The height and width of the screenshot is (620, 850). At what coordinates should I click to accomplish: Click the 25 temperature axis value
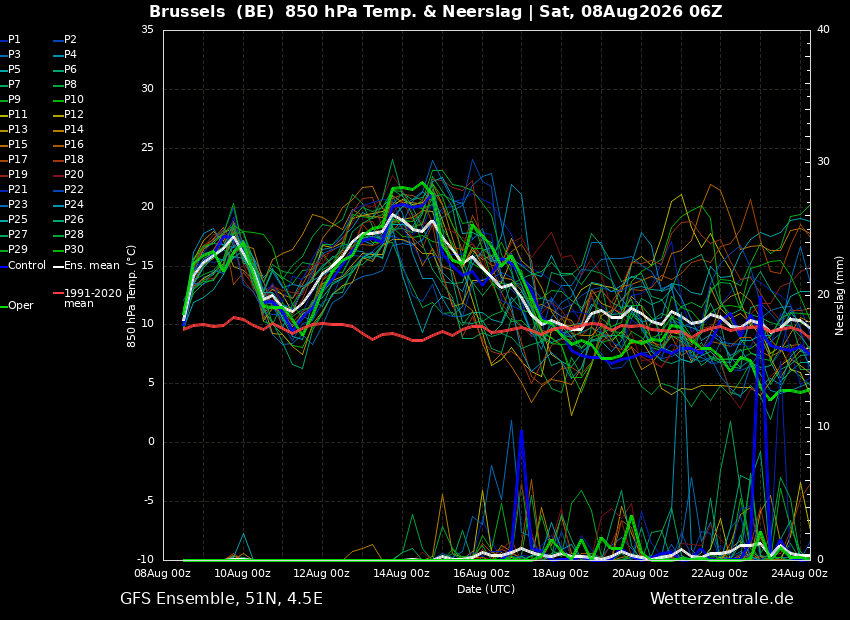pos(147,148)
